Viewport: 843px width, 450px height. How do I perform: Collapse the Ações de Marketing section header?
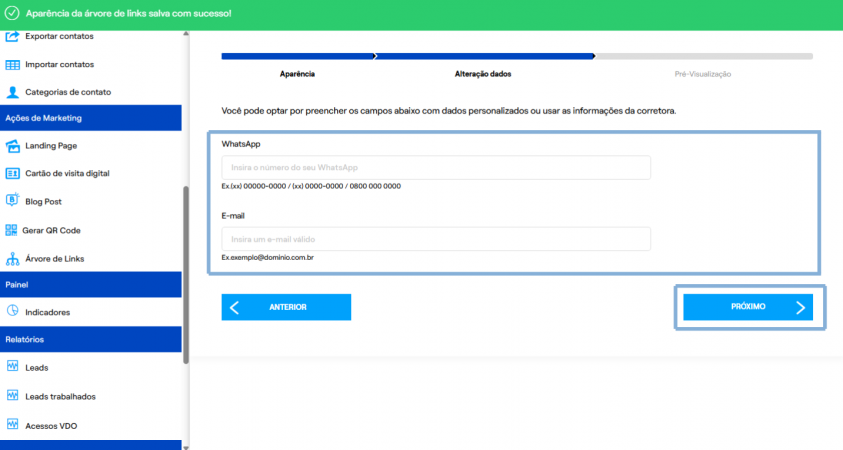pyautogui.click(x=91, y=118)
